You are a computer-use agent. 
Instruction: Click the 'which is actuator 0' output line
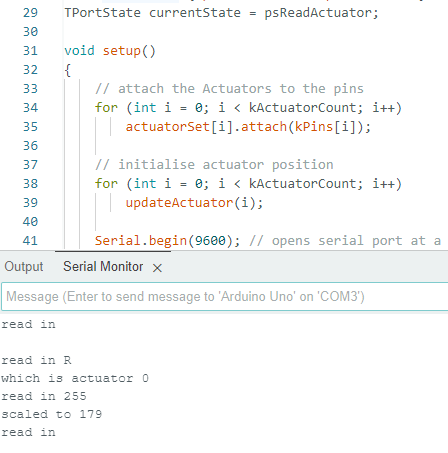75,378
